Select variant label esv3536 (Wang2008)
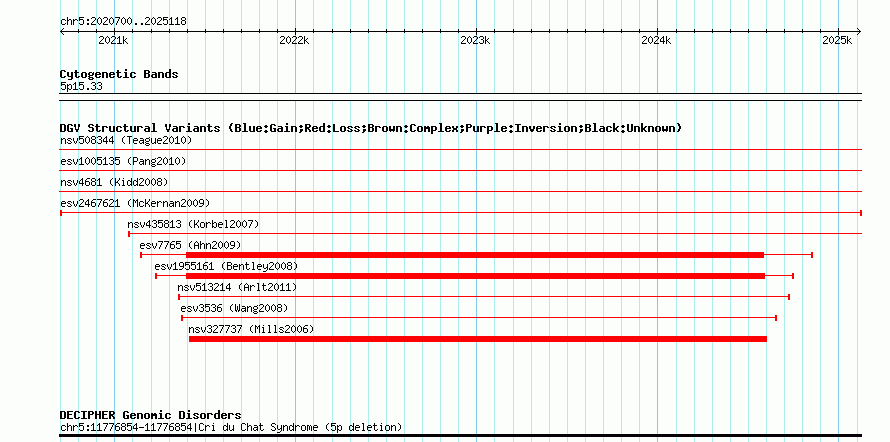Image resolution: width=890 pixels, height=442 pixels. 234,308
